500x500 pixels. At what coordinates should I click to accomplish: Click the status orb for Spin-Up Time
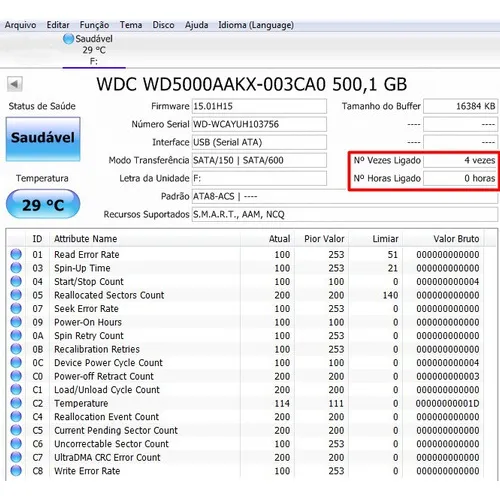point(16,268)
